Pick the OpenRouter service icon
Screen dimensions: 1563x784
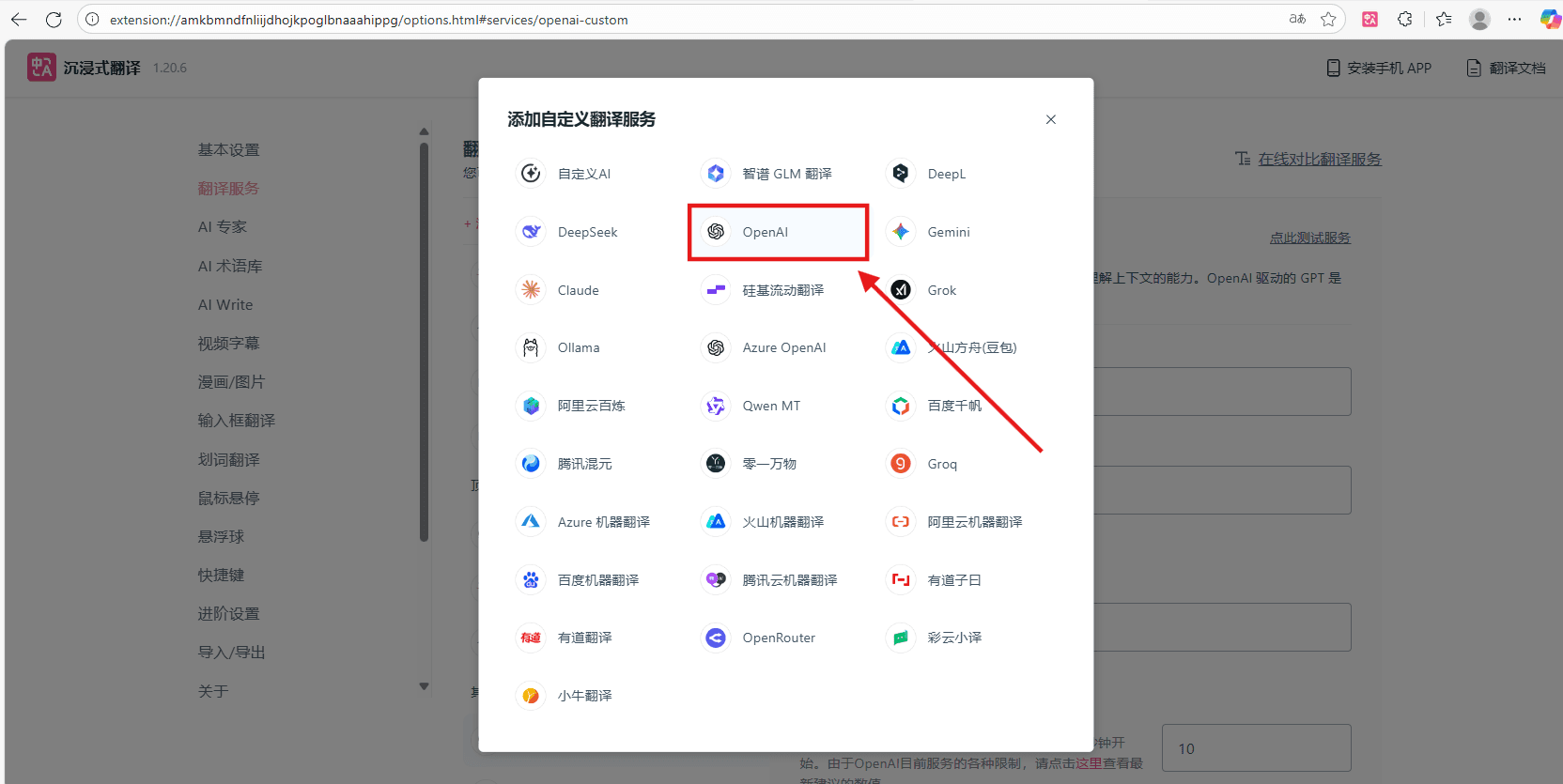[x=716, y=638]
